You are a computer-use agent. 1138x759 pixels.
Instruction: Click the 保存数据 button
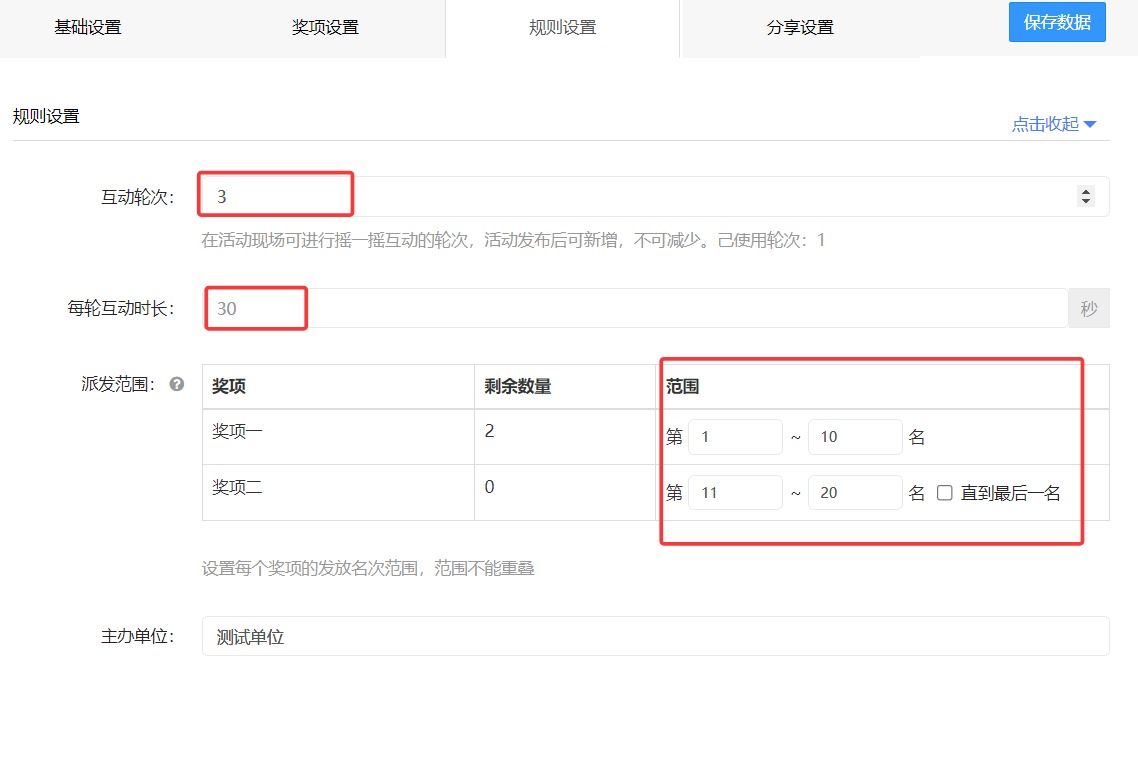click(1057, 22)
